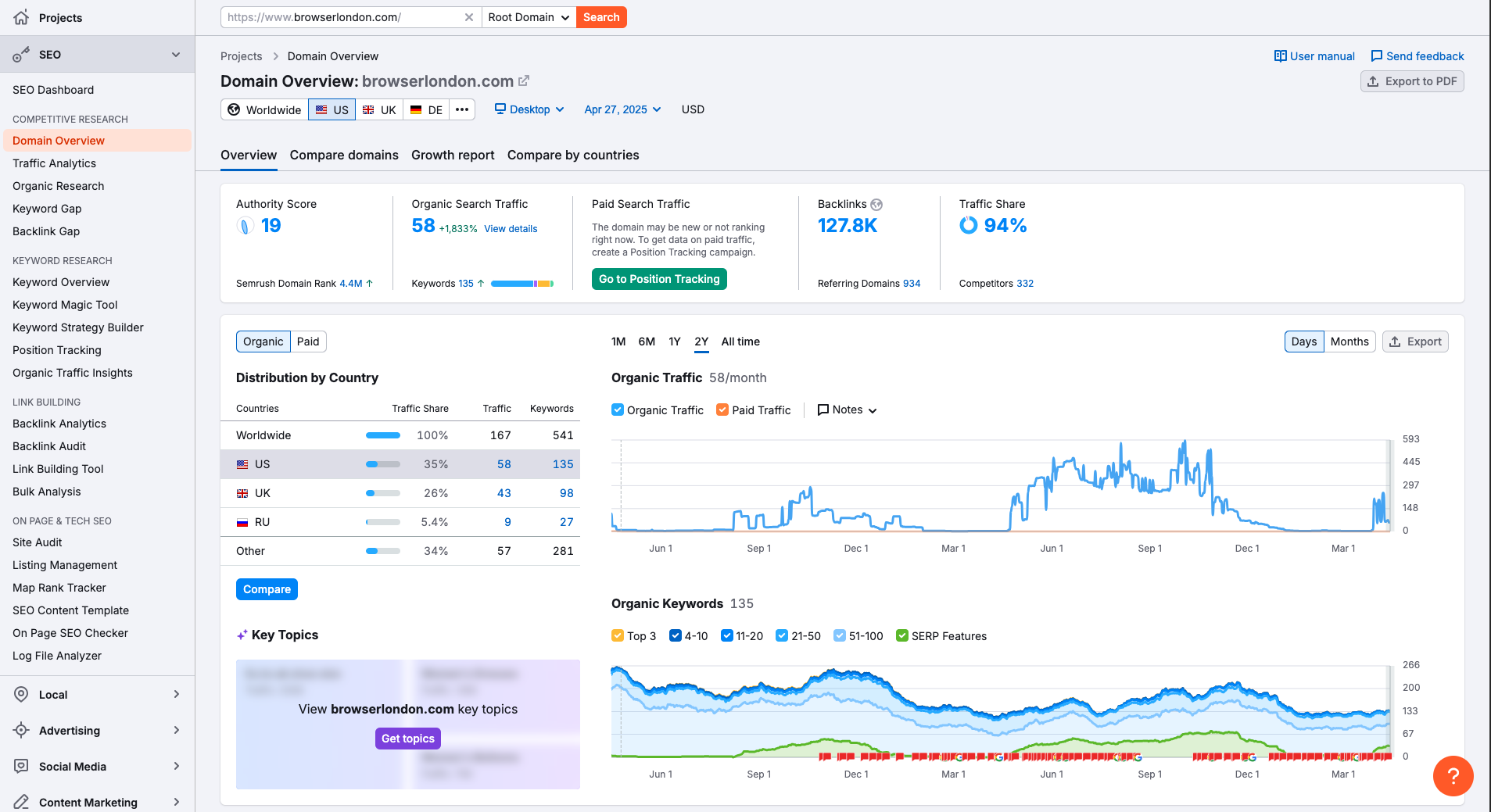This screenshot has height=812, width=1491.
Task: Collapse the SEO sidebar section chevron
Action: (176, 55)
